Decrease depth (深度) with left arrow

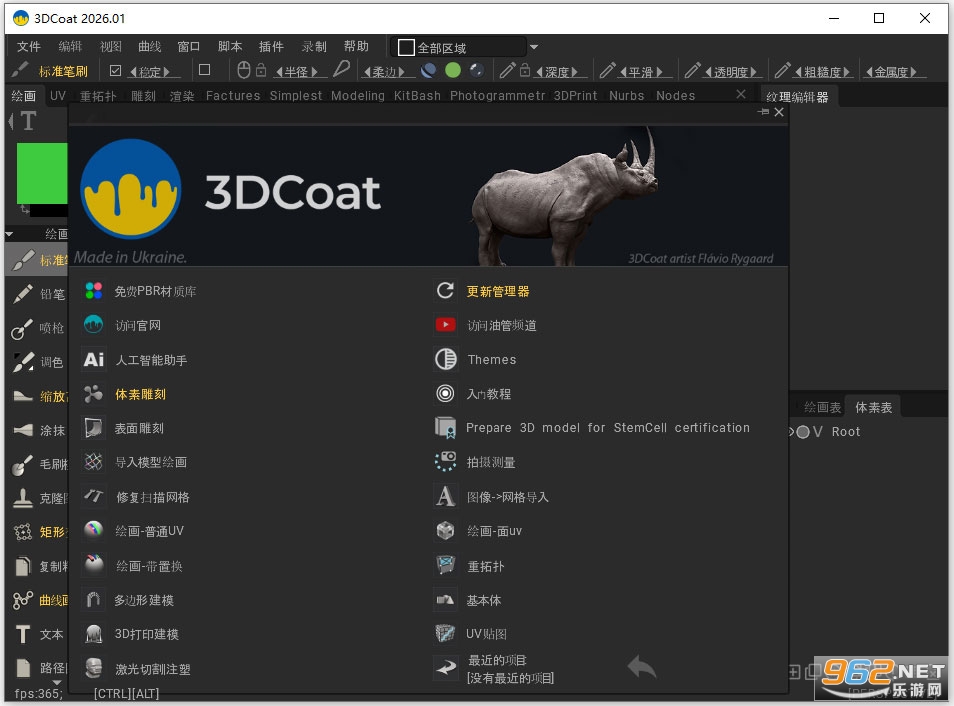[539, 72]
